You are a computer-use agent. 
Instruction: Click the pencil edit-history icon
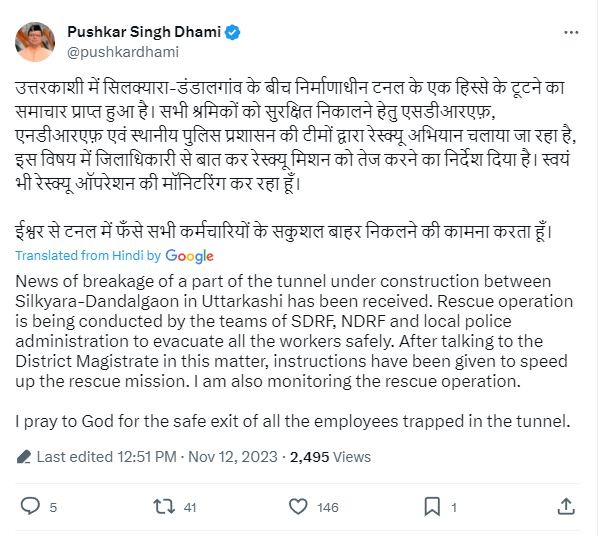(24, 459)
